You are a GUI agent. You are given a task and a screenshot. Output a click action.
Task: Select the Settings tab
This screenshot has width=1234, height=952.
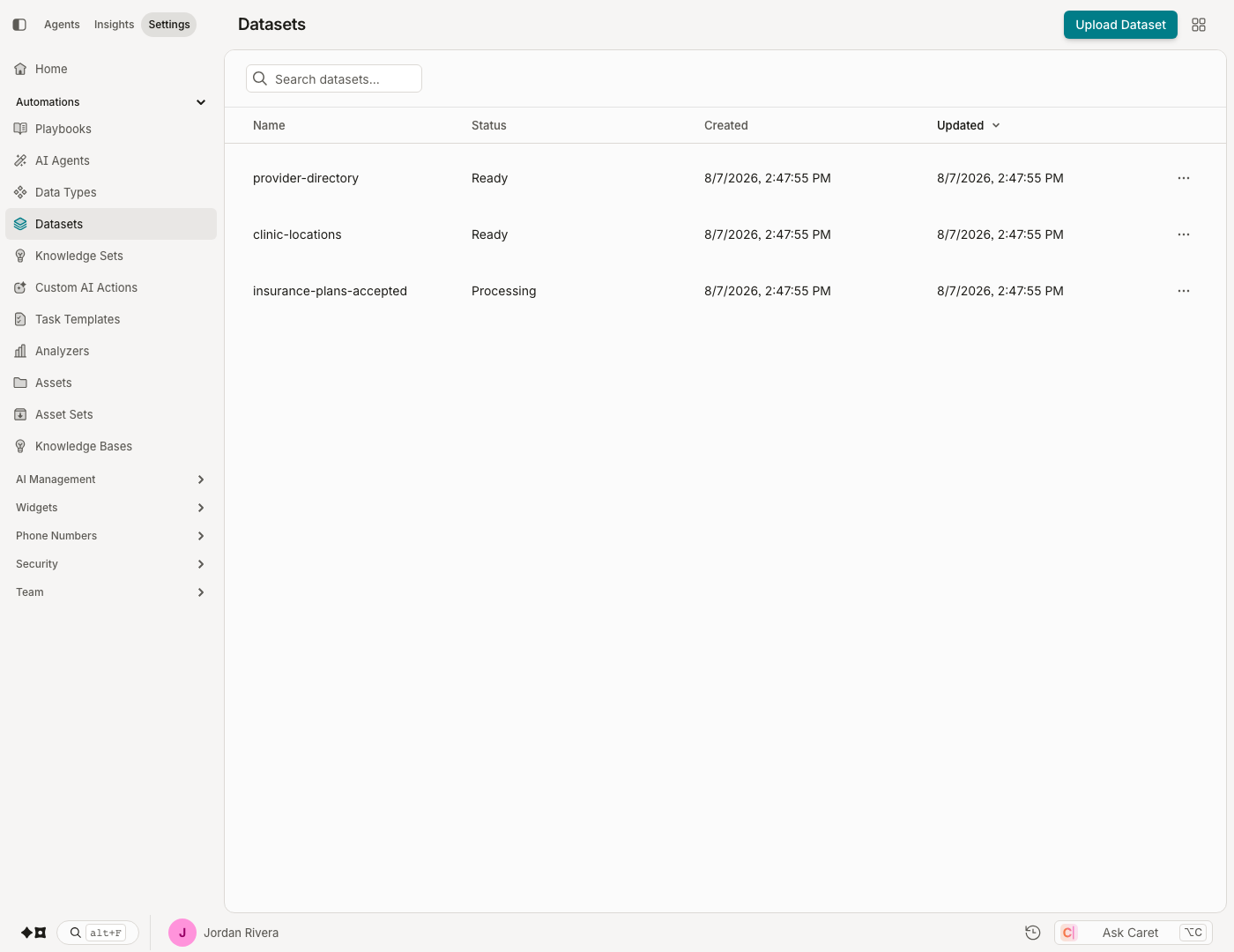[x=169, y=25]
